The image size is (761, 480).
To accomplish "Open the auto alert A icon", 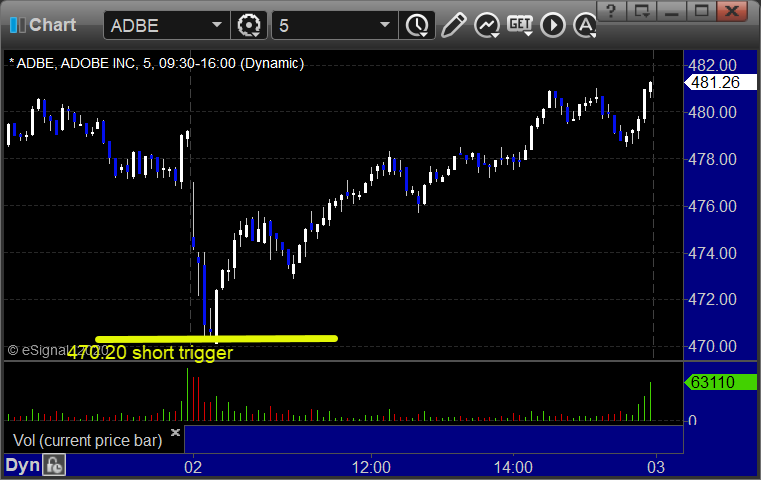I will [x=585, y=25].
